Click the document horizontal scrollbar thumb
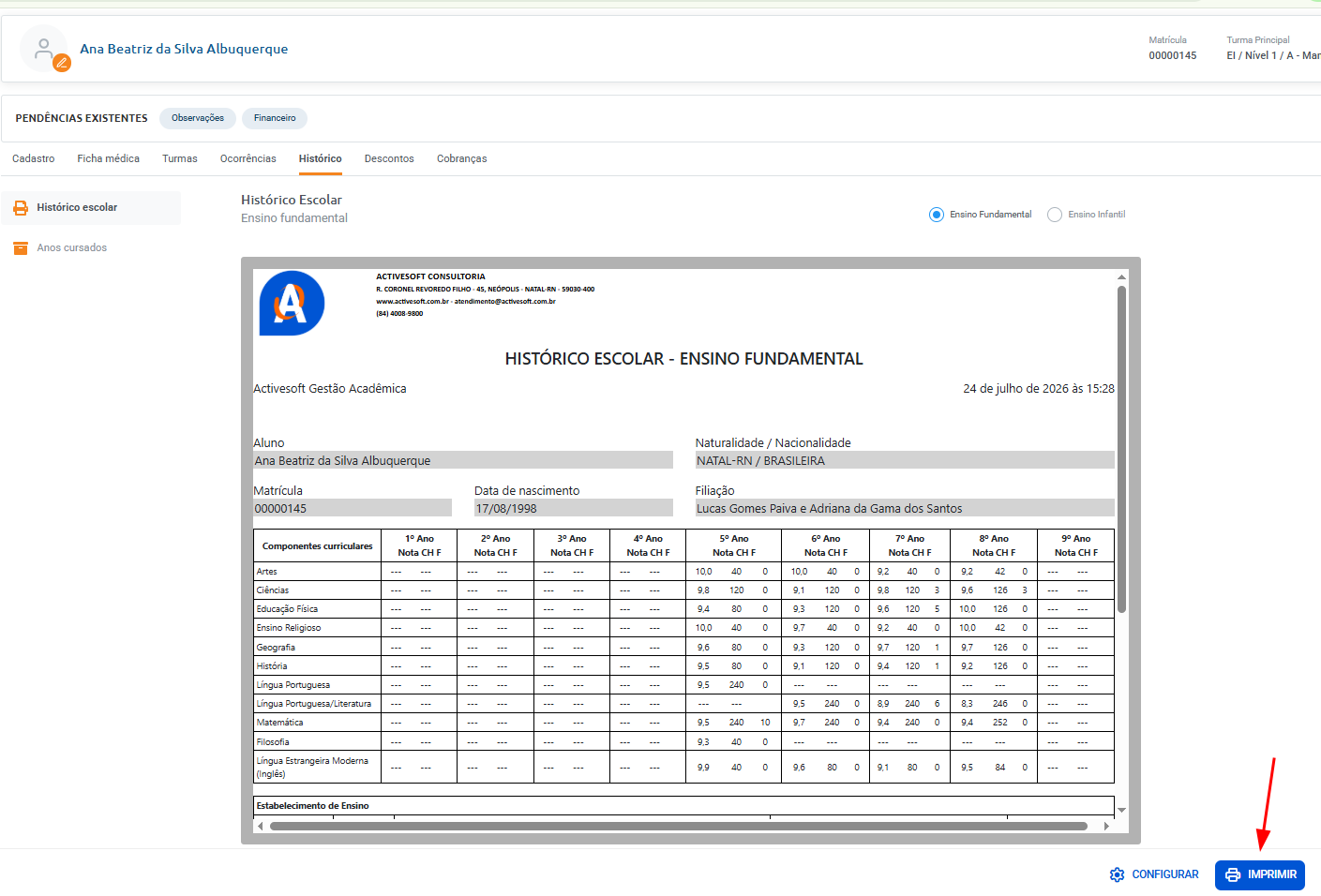This screenshot has height=896, width=1321. [x=679, y=827]
